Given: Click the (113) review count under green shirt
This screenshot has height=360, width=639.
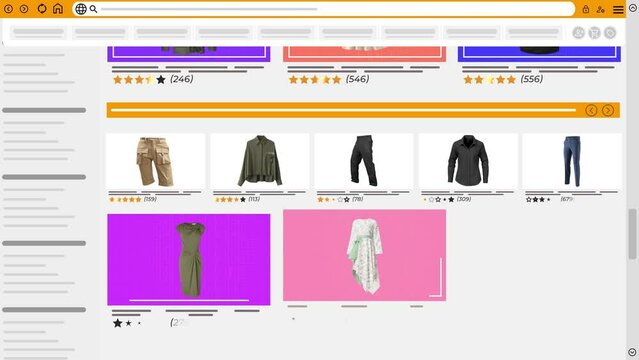Looking at the screenshot, I should click(x=254, y=199).
